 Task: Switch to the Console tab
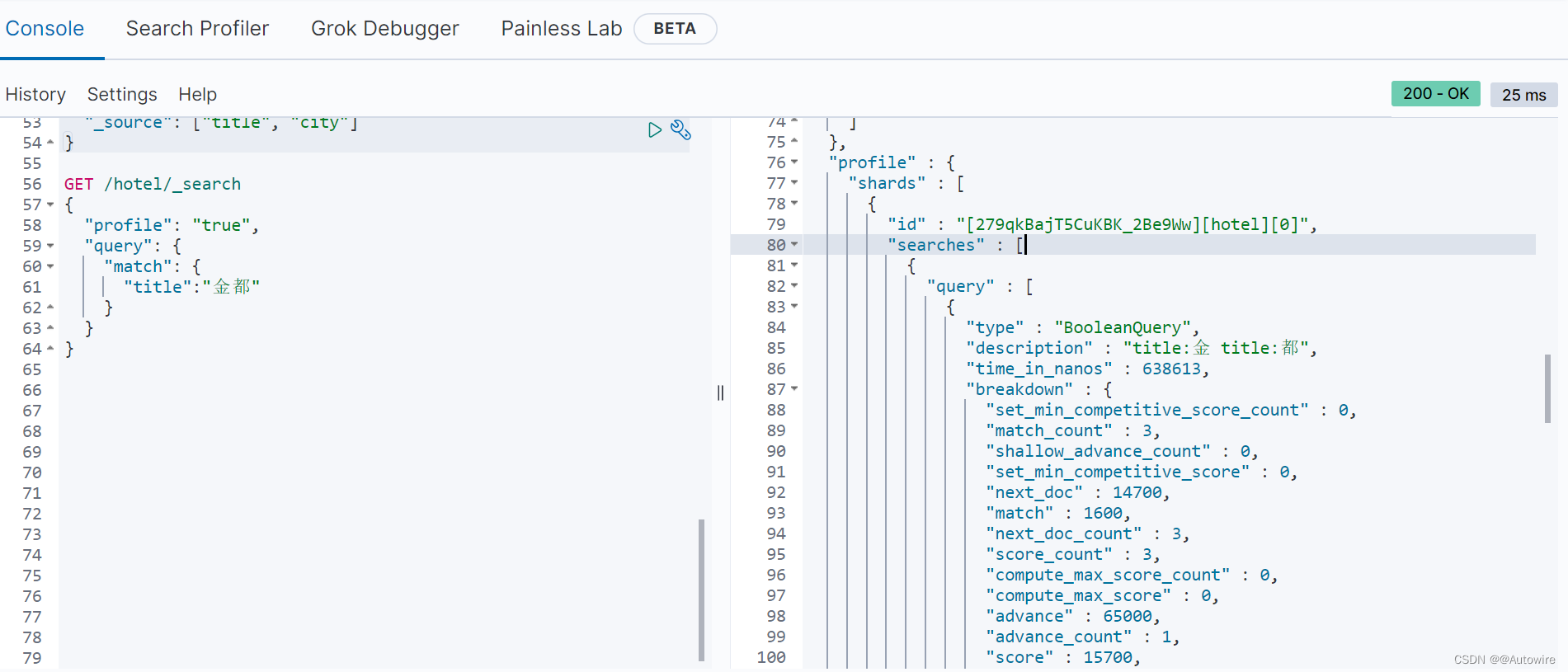45,29
